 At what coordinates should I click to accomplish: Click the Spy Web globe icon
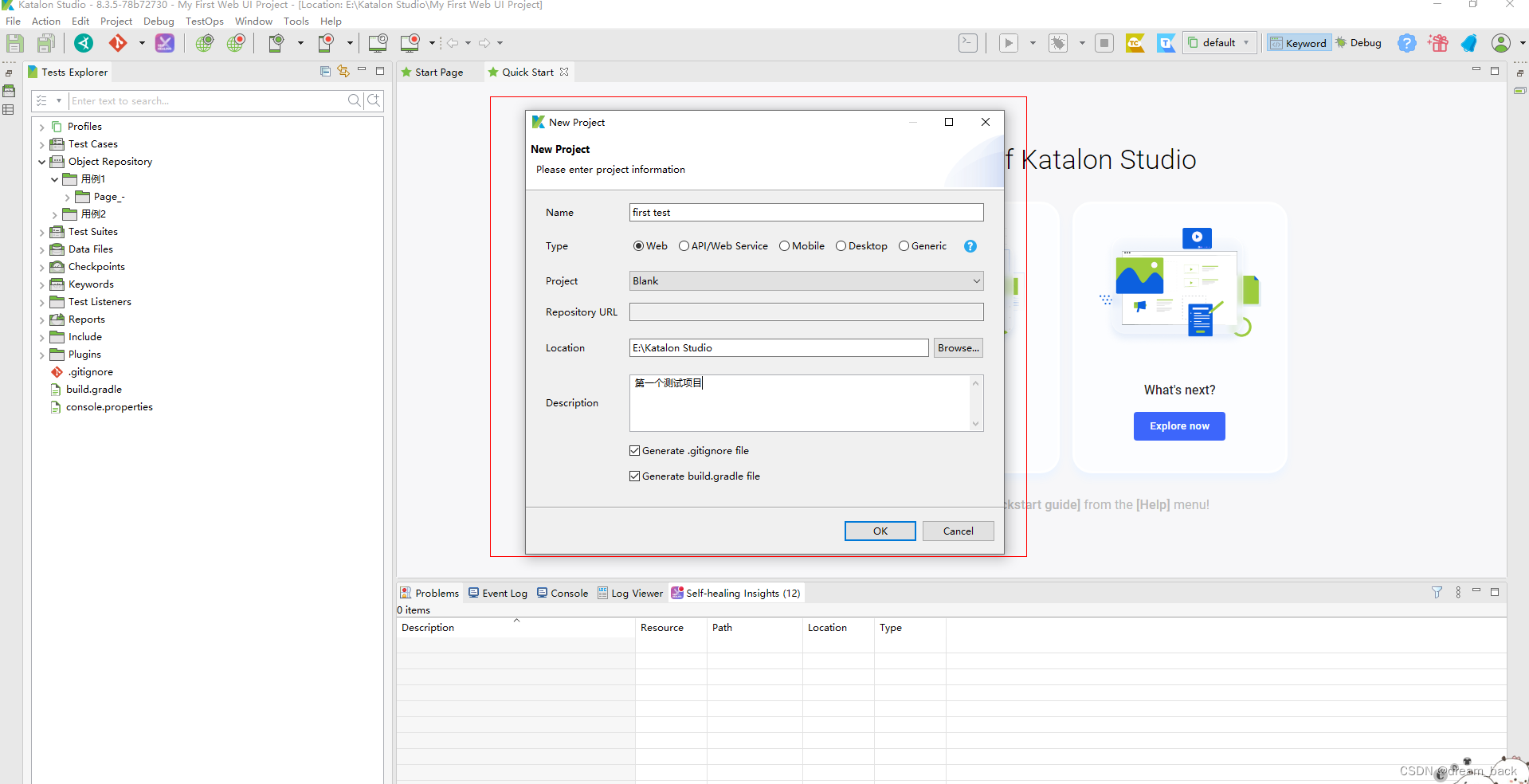(x=205, y=43)
